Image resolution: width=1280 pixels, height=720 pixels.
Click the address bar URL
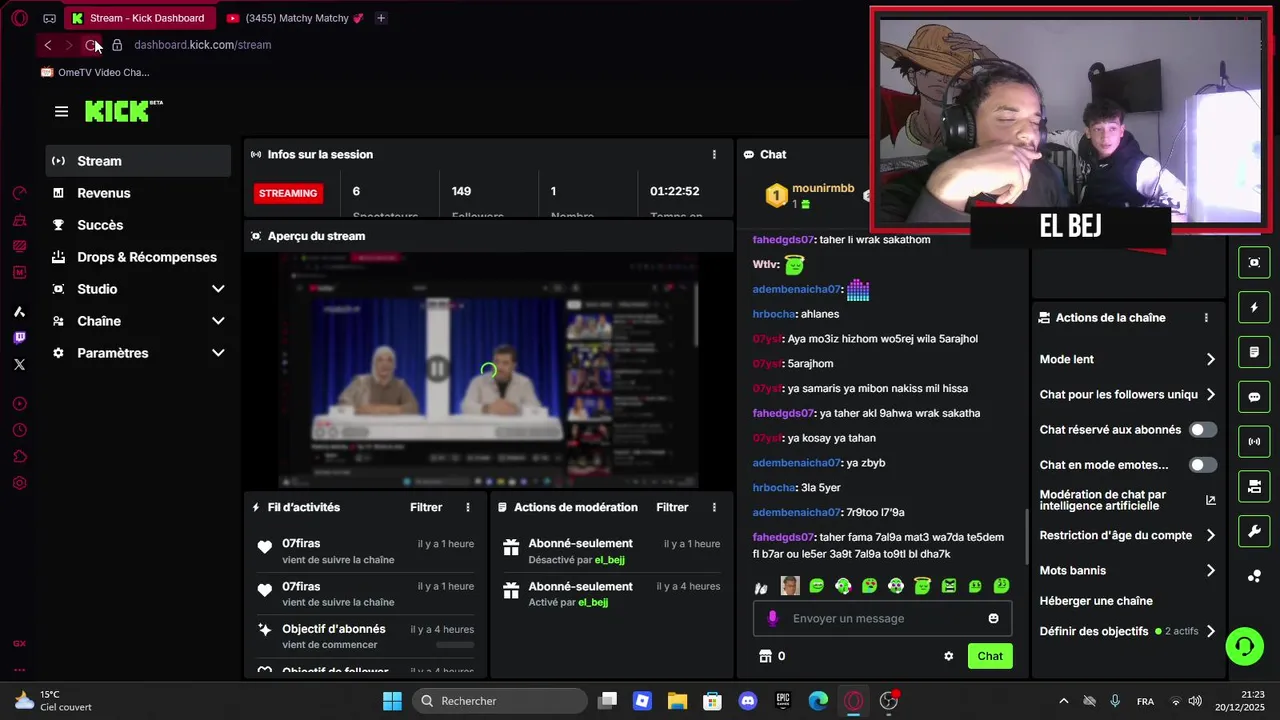[203, 45]
